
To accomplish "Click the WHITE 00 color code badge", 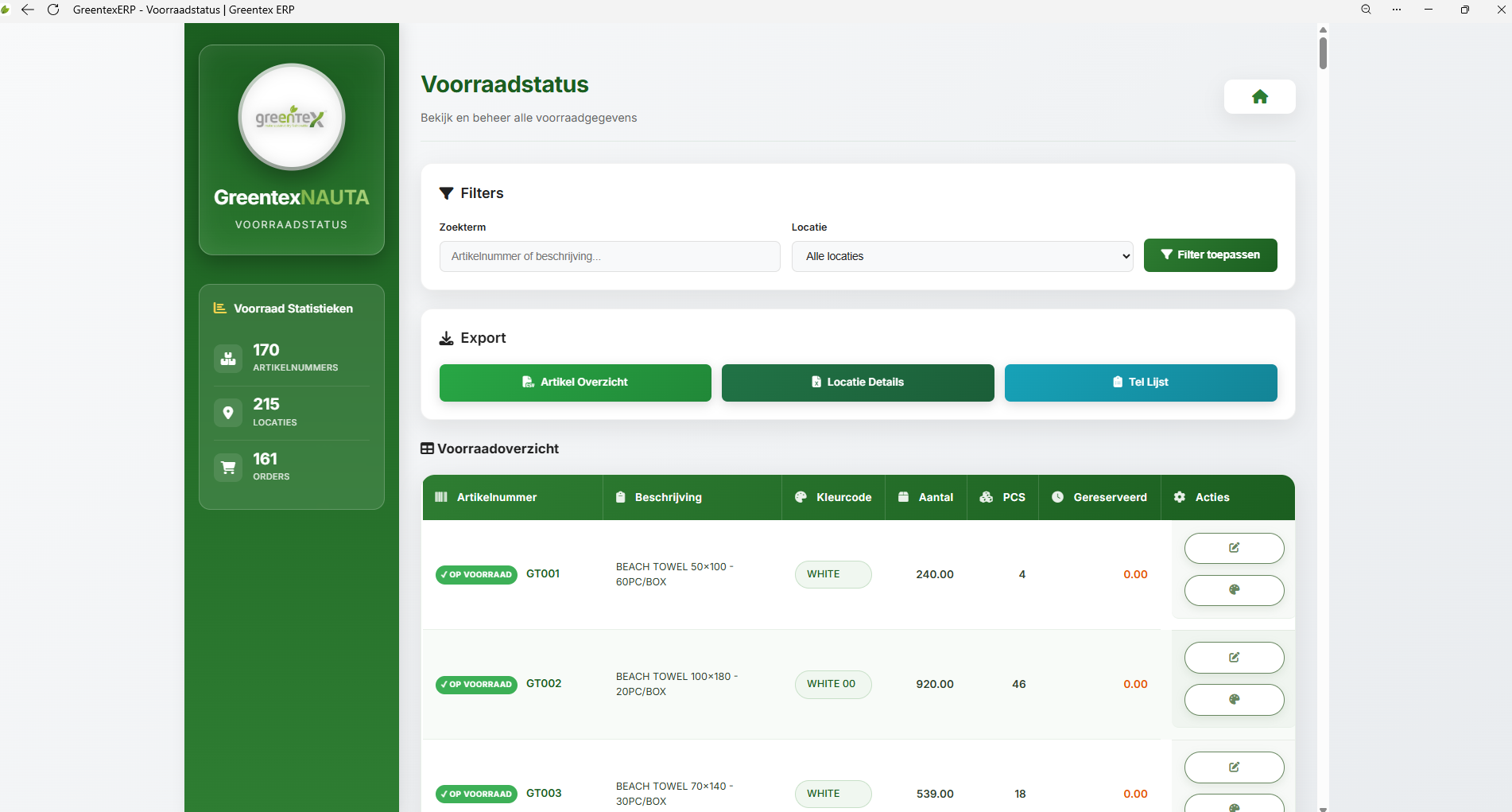I will 832,684.
